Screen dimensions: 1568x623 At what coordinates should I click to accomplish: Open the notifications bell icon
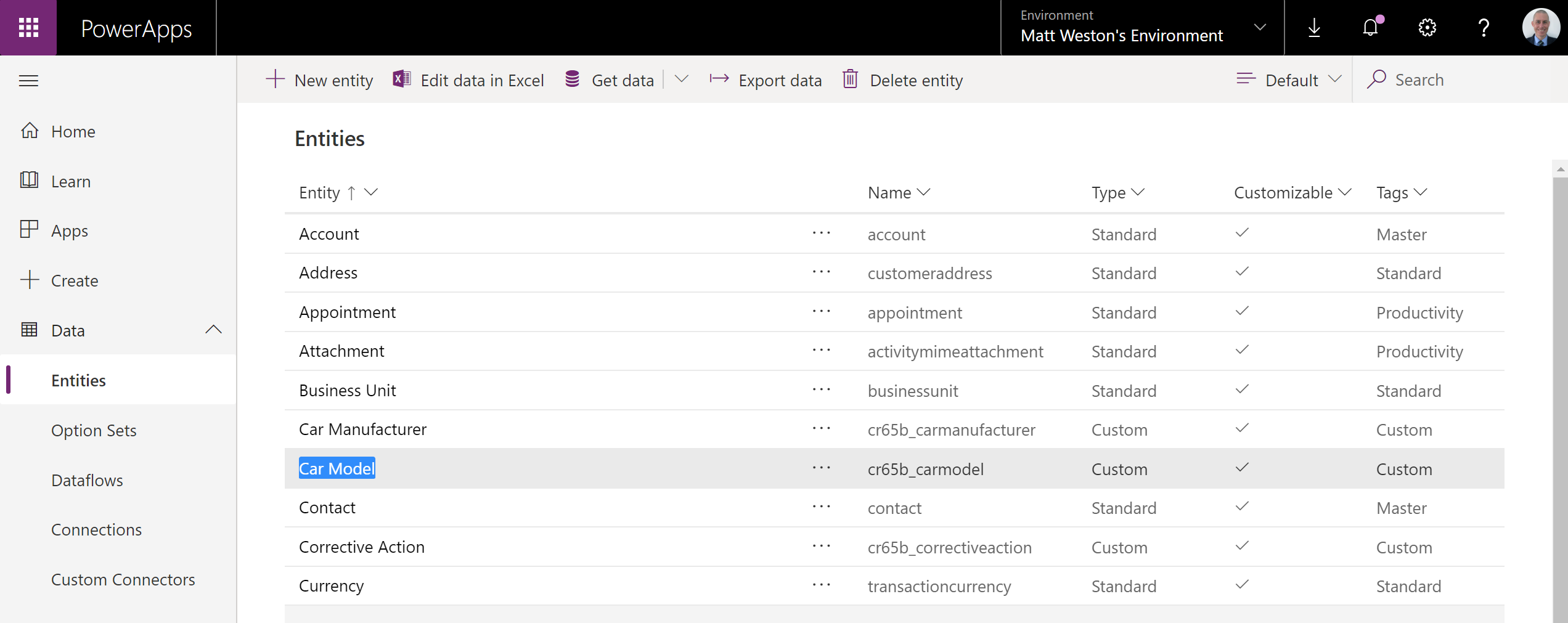pyautogui.click(x=1371, y=28)
